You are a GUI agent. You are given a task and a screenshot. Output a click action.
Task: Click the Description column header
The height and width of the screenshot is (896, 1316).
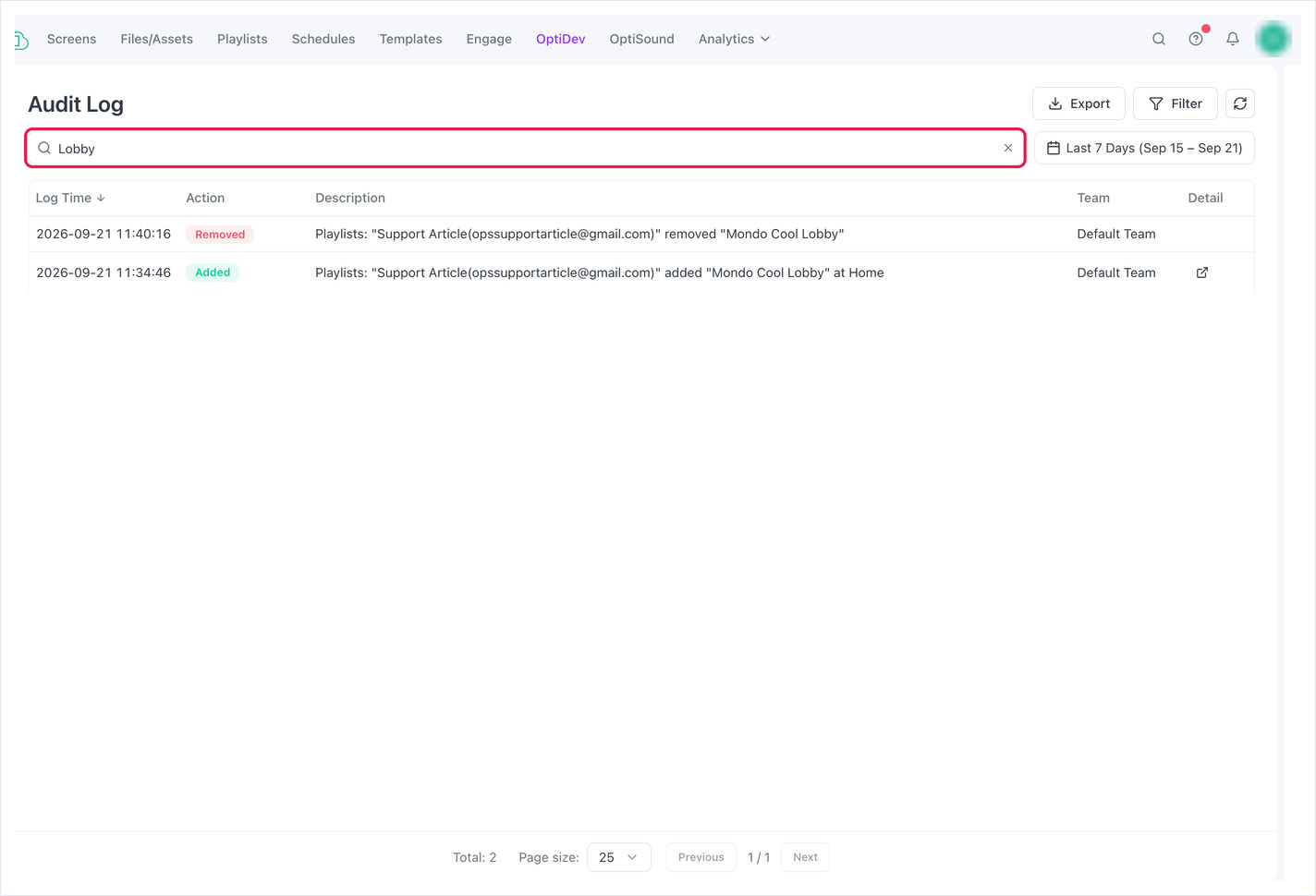pyautogui.click(x=350, y=198)
